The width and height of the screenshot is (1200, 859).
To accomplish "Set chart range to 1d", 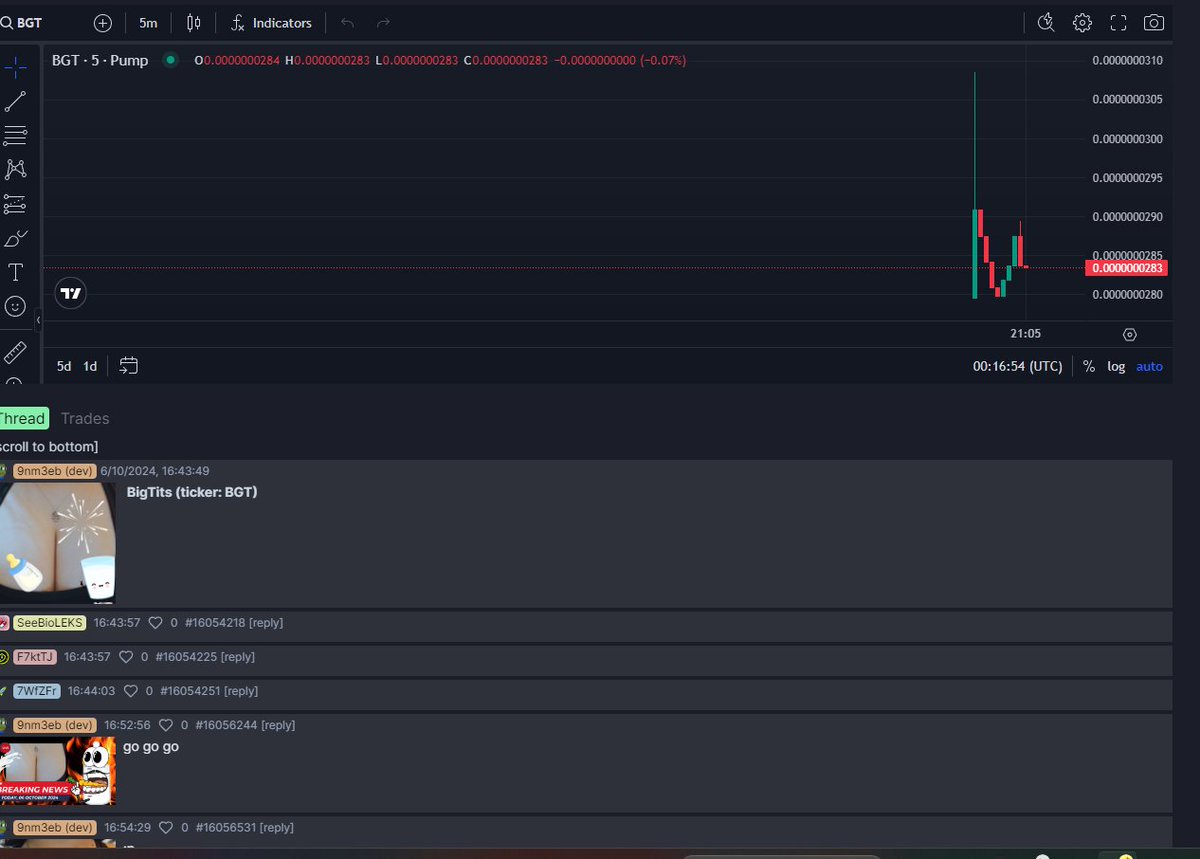I will point(90,366).
